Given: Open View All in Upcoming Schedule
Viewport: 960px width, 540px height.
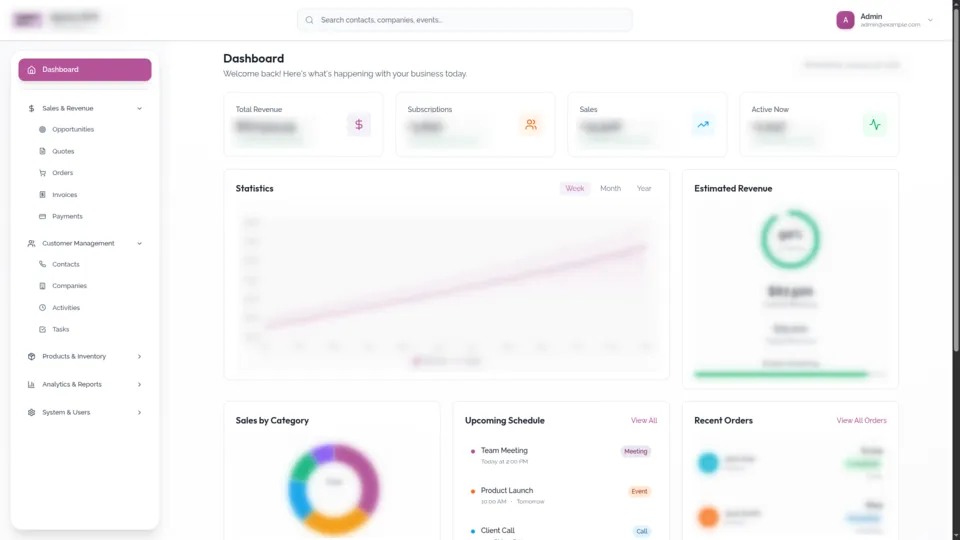Looking at the screenshot, I should click(x=643, y=421).
